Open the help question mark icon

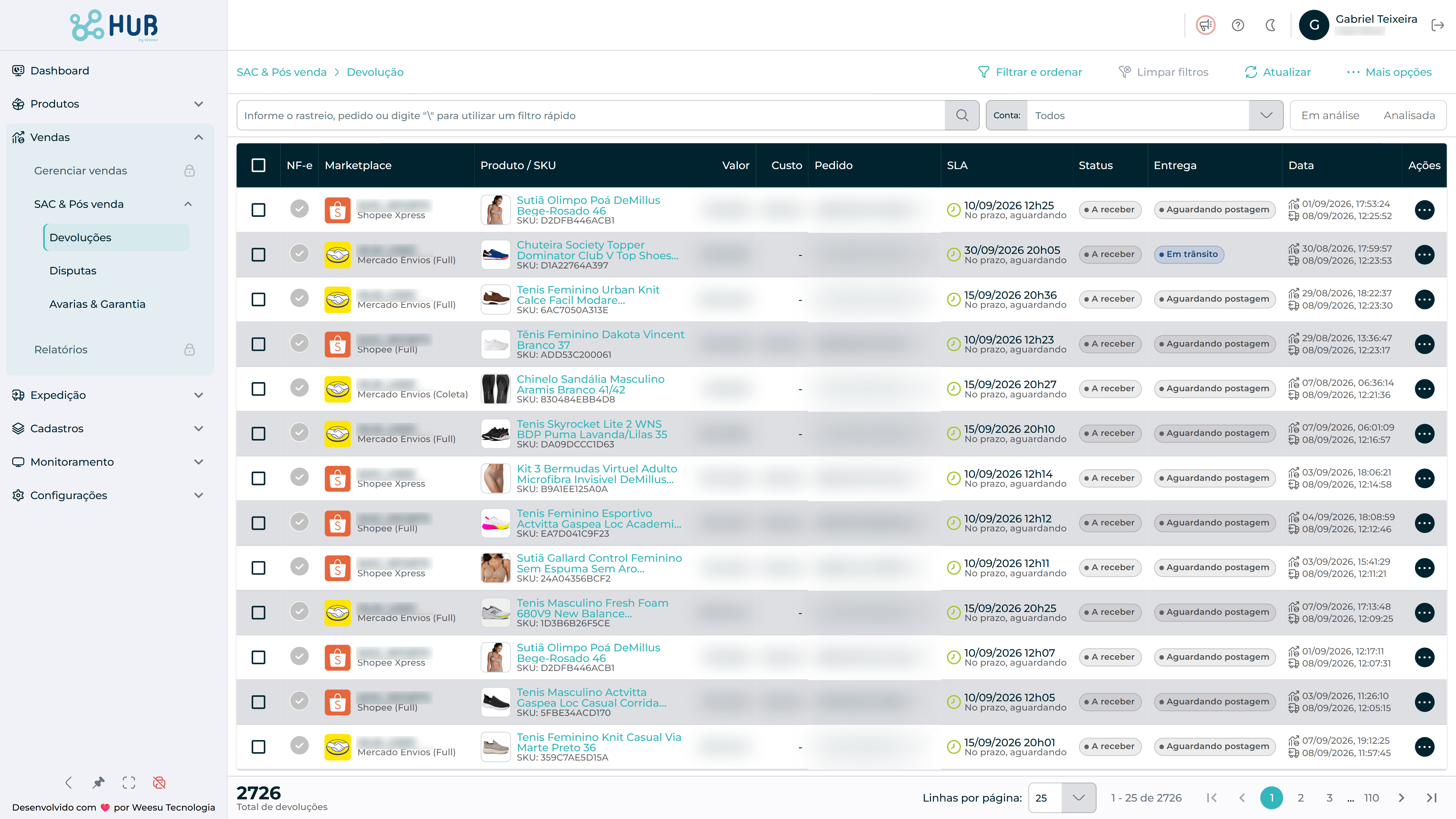click(x=1238, y=26)
